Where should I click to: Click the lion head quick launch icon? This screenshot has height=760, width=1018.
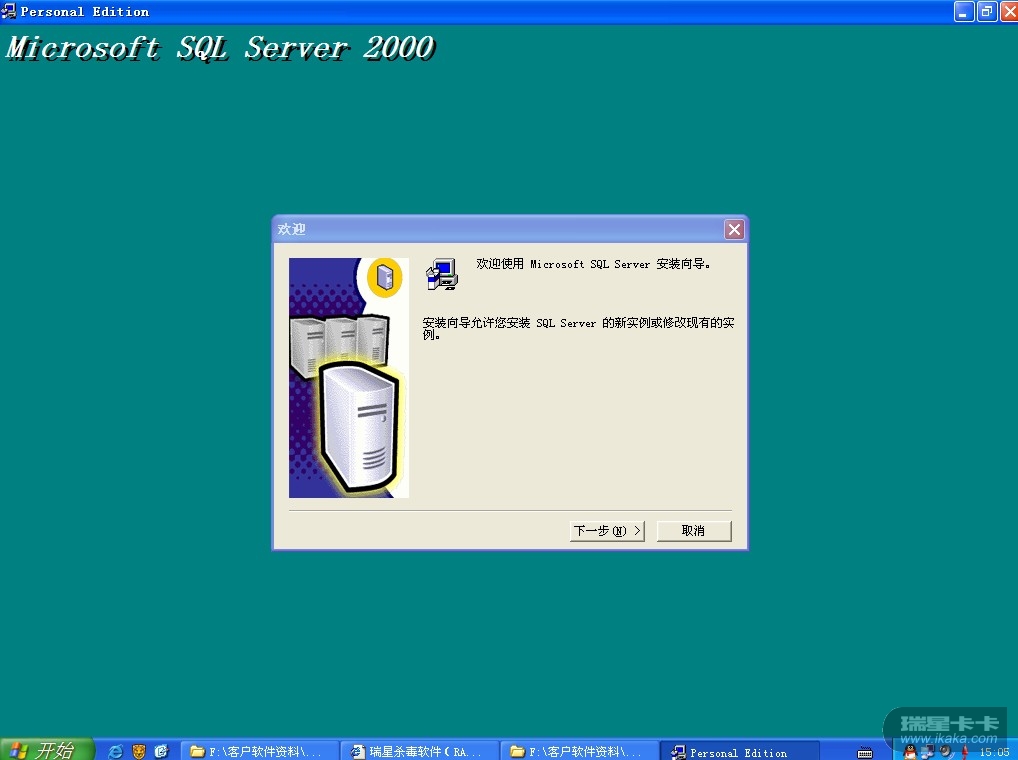point(139,751)
